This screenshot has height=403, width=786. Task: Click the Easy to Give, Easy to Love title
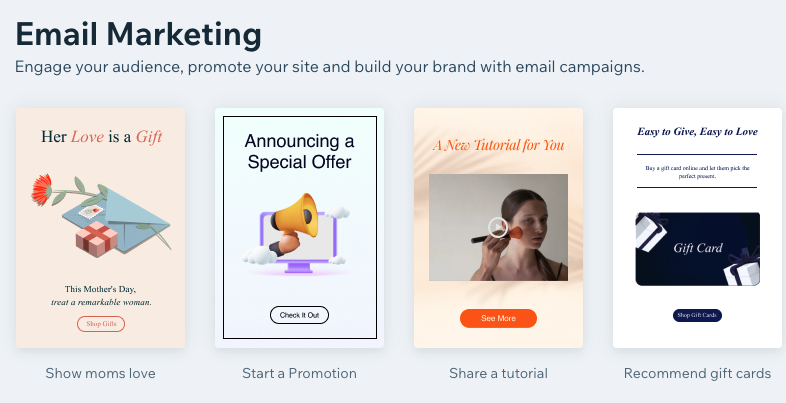tap(697, 132)
